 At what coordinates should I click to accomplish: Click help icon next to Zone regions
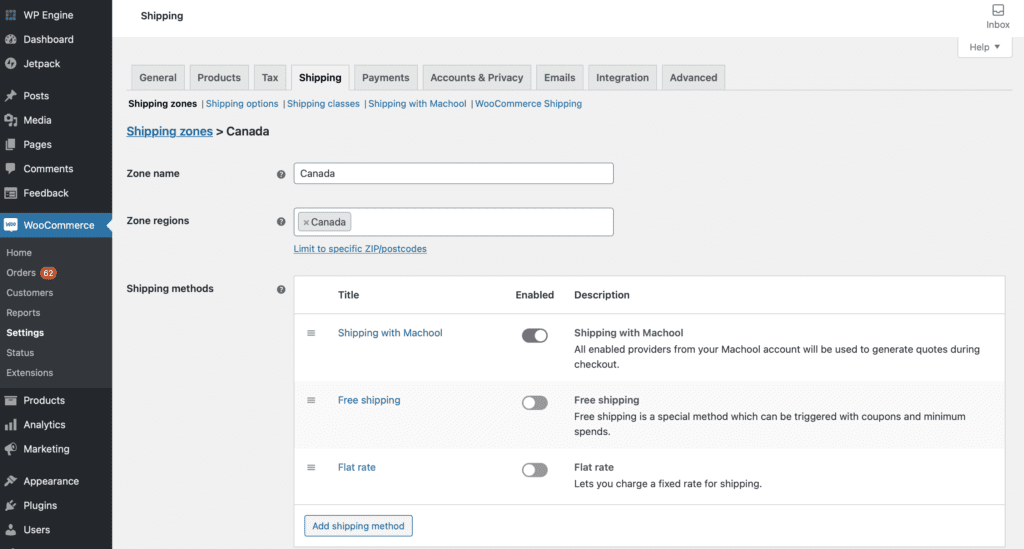point(281,222)
